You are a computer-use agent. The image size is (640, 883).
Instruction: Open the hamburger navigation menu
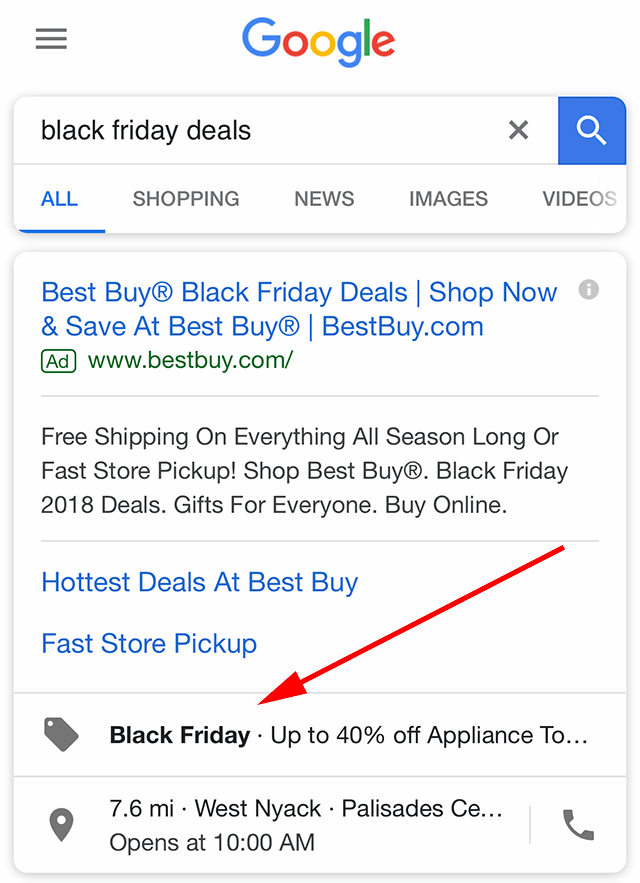point(50,39)
